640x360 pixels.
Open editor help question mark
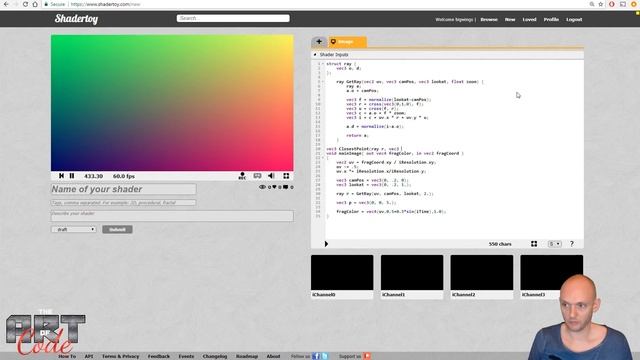(572, 244)
